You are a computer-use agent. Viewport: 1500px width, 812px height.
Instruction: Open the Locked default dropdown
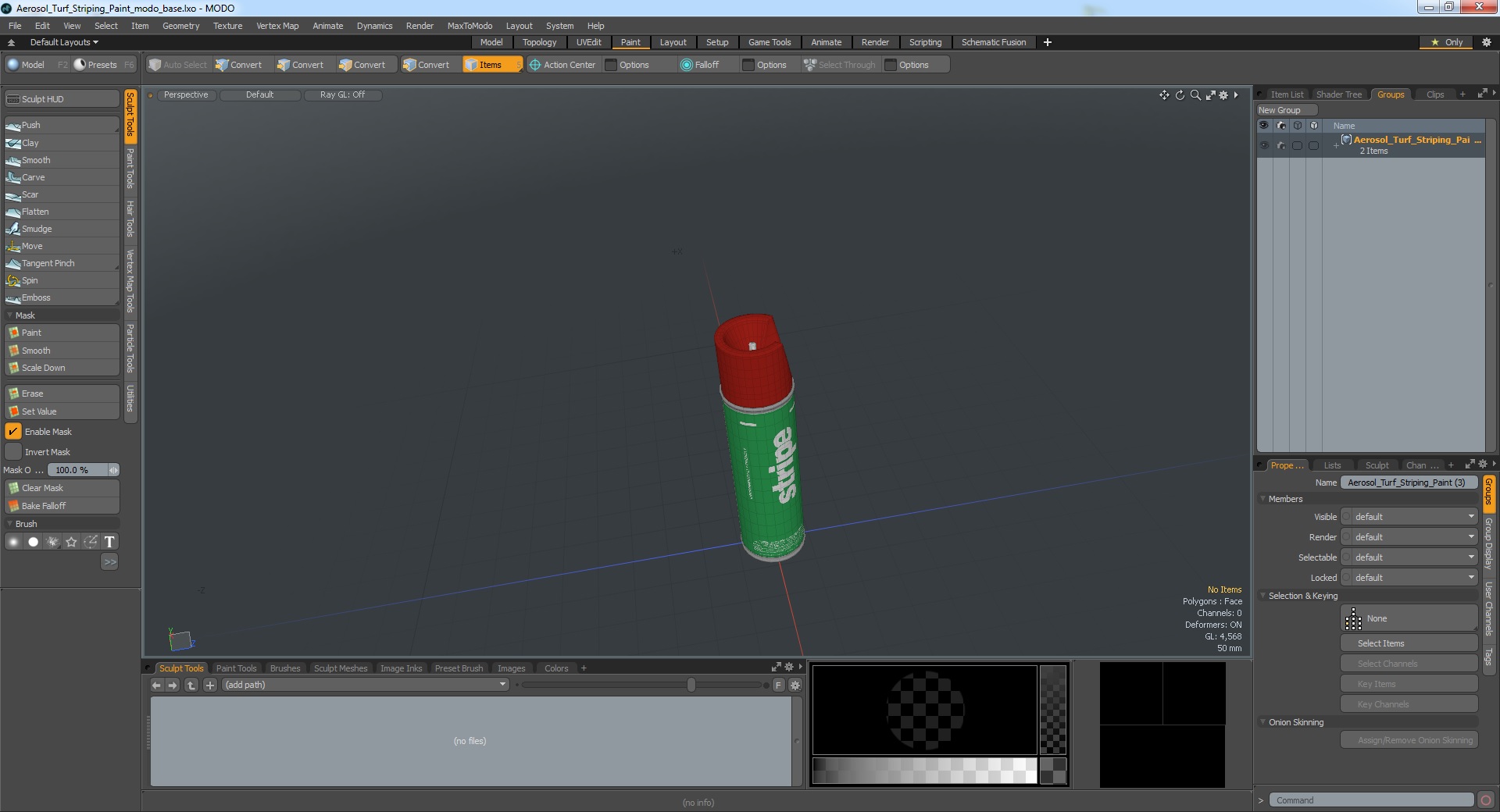(1409, 578)
